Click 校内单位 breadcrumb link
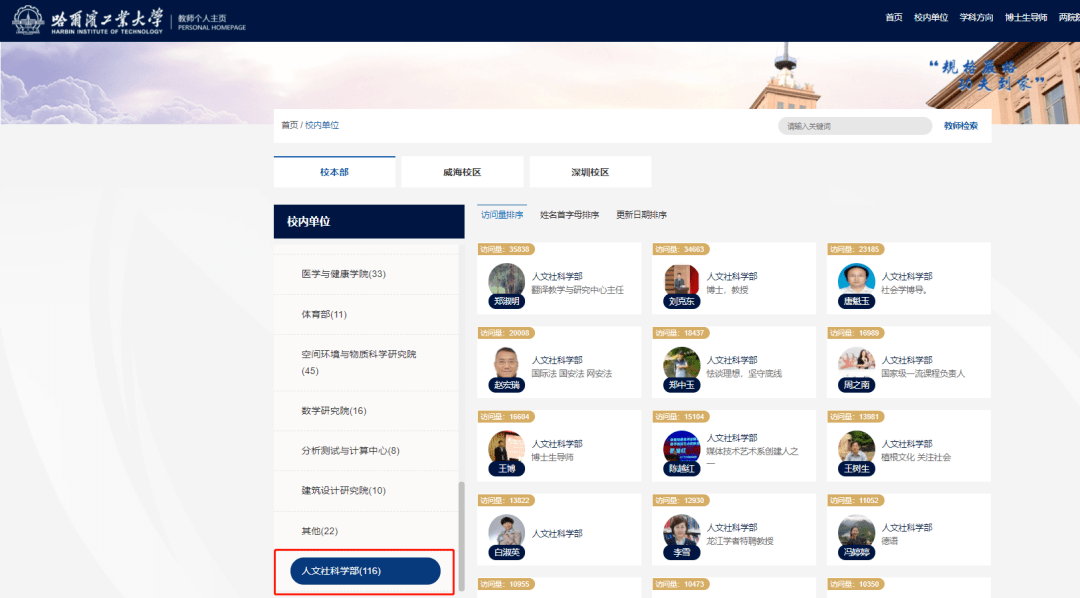This screenshot has height=598, width=1080. (x=322, y=125)
